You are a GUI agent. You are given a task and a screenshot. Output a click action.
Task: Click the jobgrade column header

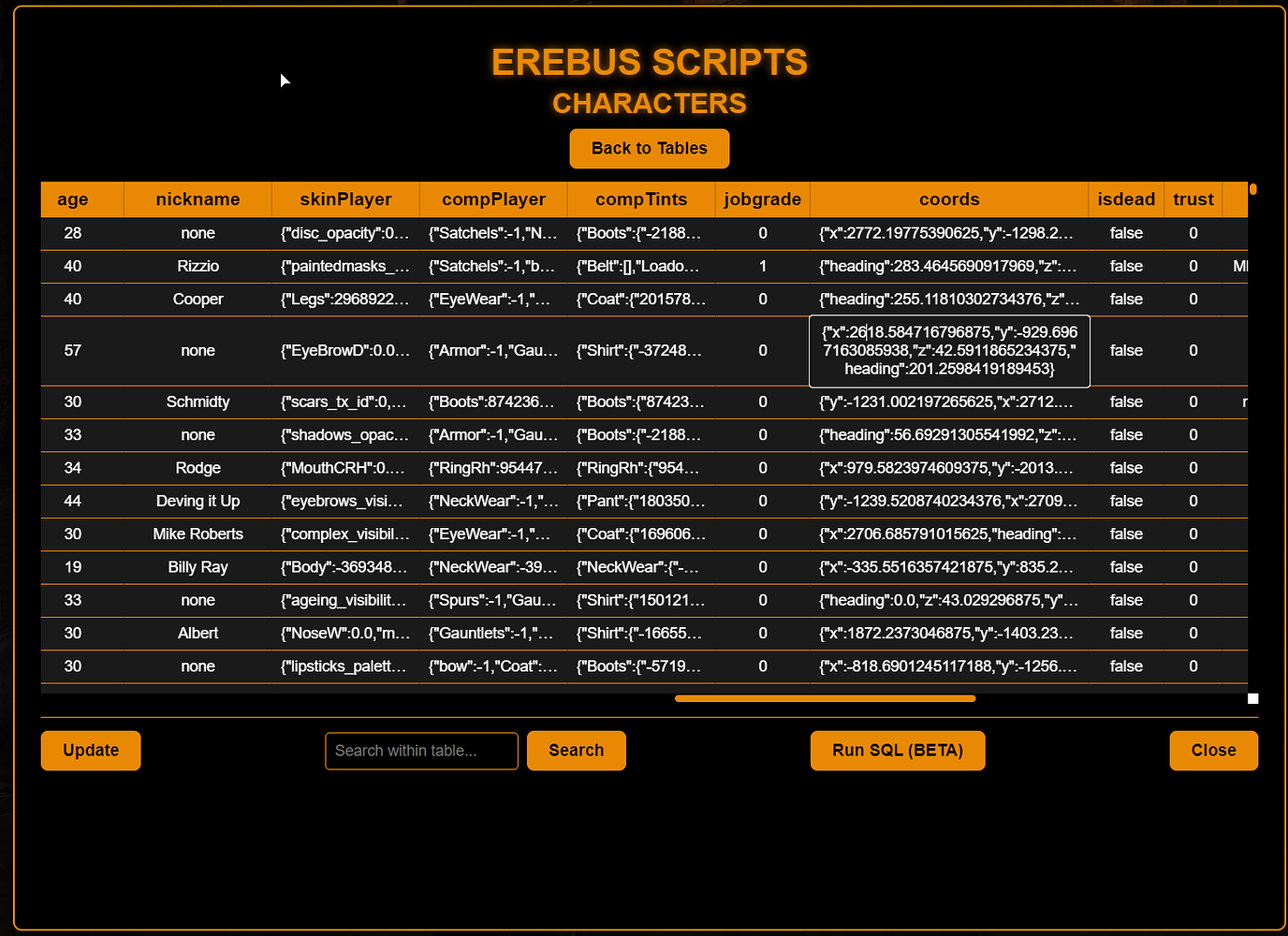click(x=762, y=198)
